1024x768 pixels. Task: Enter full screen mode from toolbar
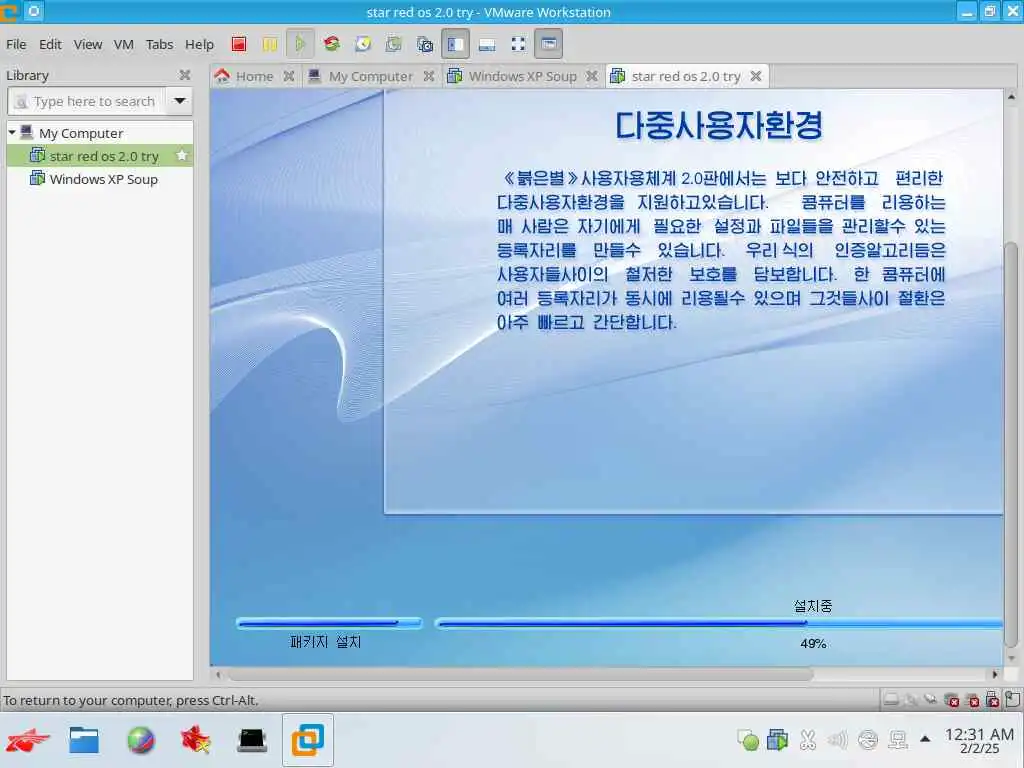click(519, 44)
